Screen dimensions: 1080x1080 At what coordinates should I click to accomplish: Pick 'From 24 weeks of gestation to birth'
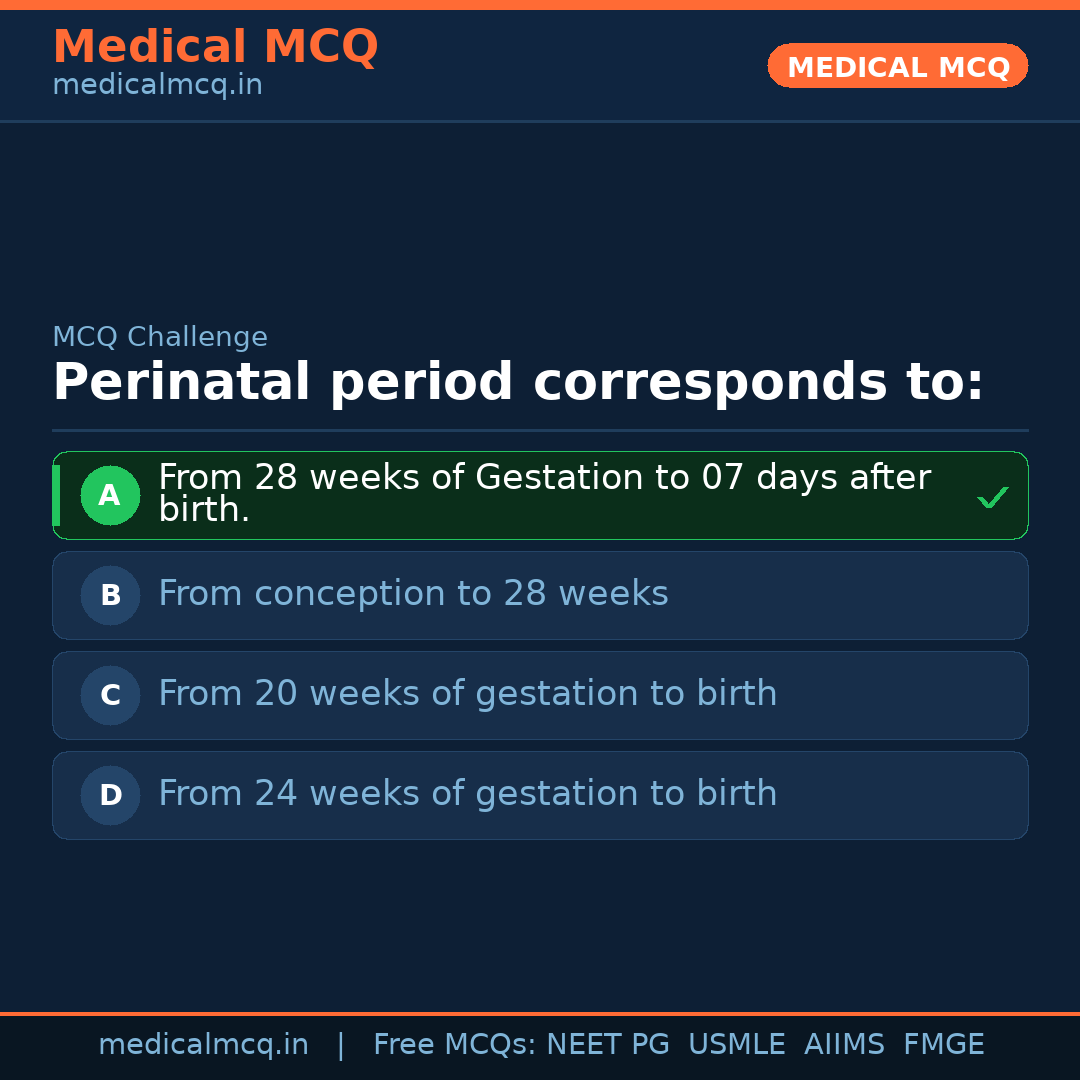pos(467,794)
